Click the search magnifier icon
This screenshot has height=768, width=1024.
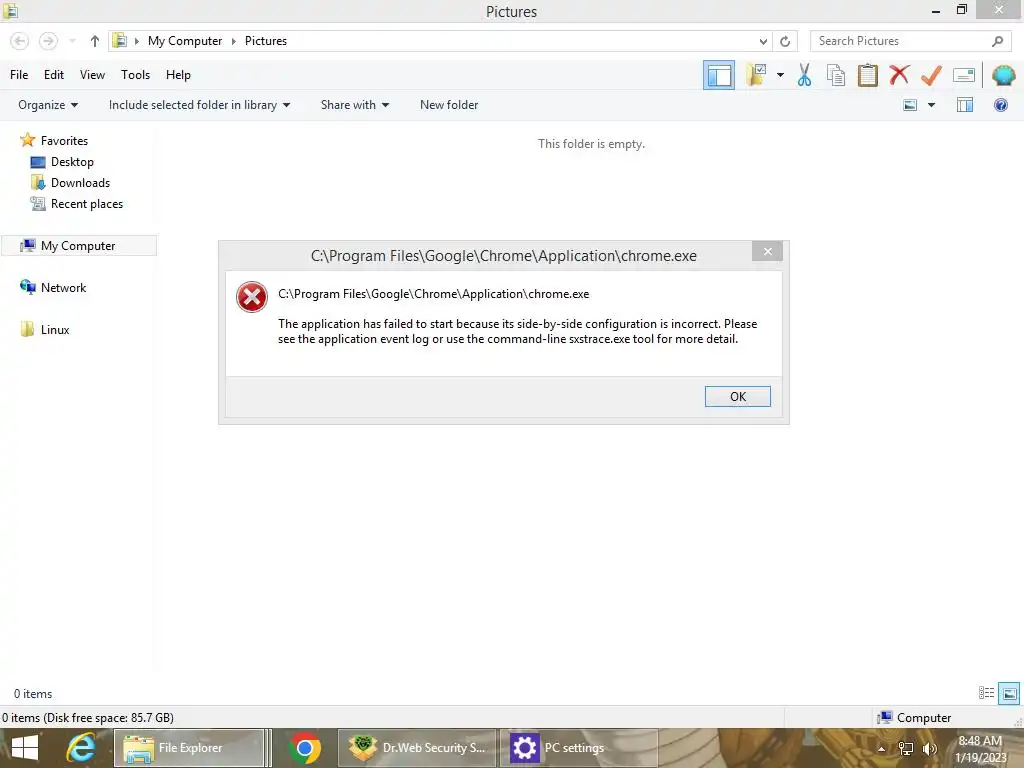coord(997,41)
